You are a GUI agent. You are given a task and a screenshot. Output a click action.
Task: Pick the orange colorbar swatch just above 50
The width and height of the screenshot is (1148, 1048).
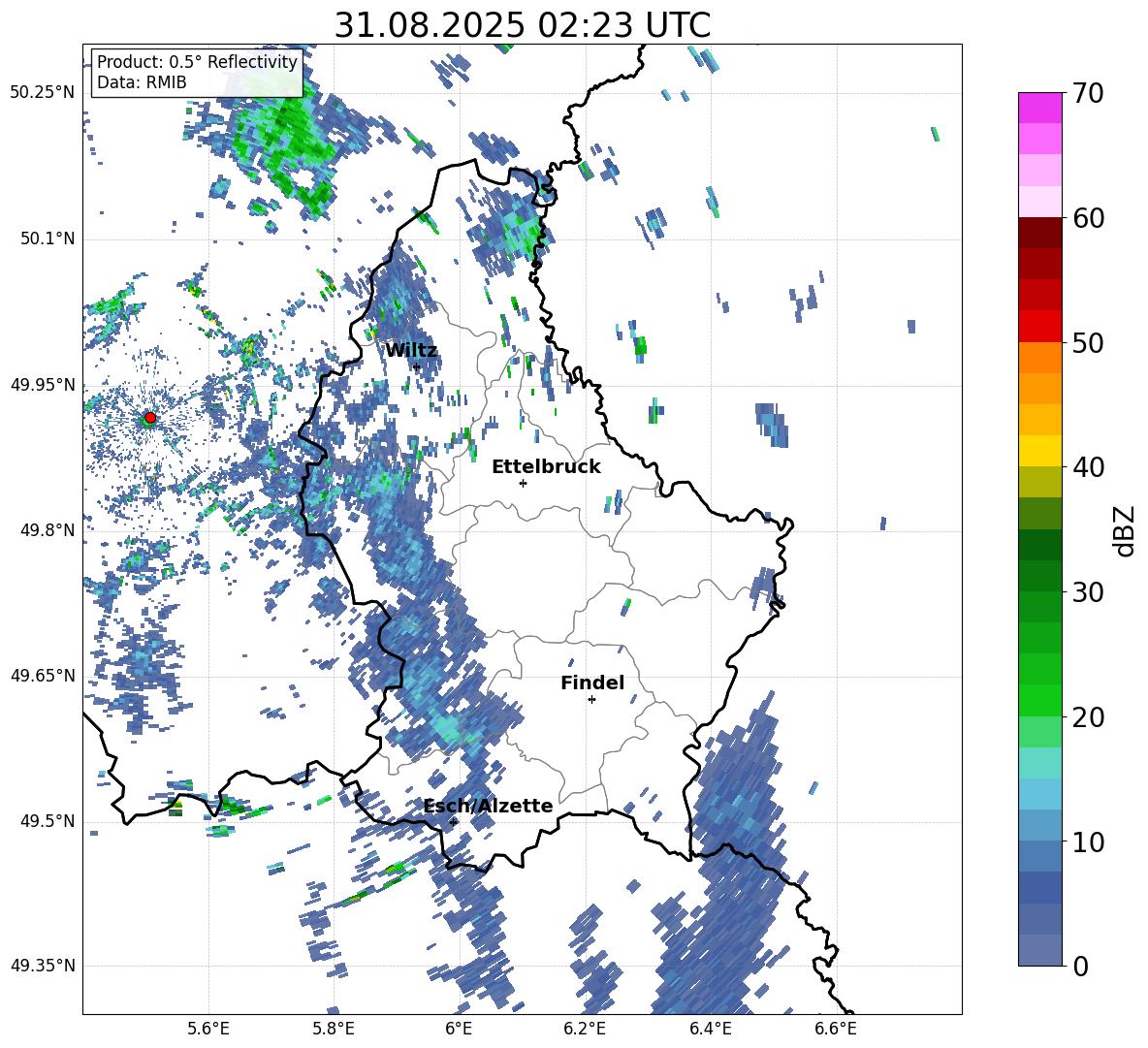click(x=1039, y=358)
